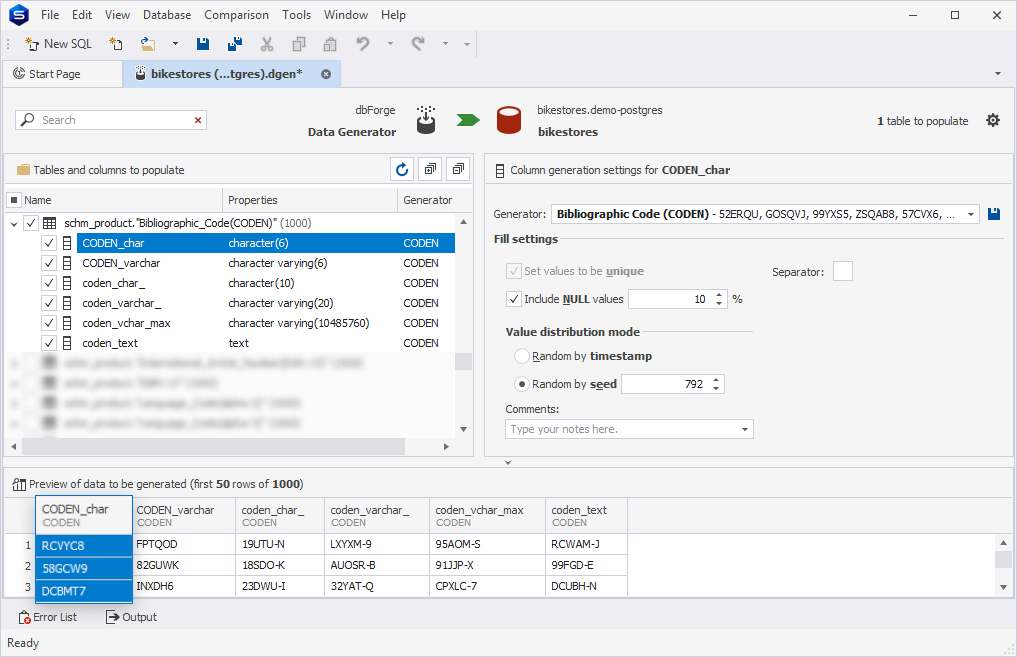
Task: Click the horizontal scrollbar in the tables tree
Action: [x=213, y=446]
